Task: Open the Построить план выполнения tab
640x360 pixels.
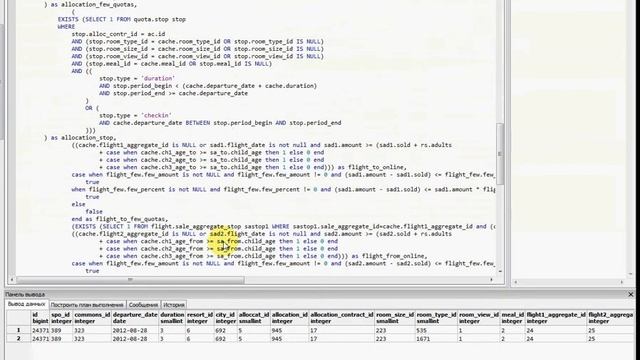Action: 87,305
